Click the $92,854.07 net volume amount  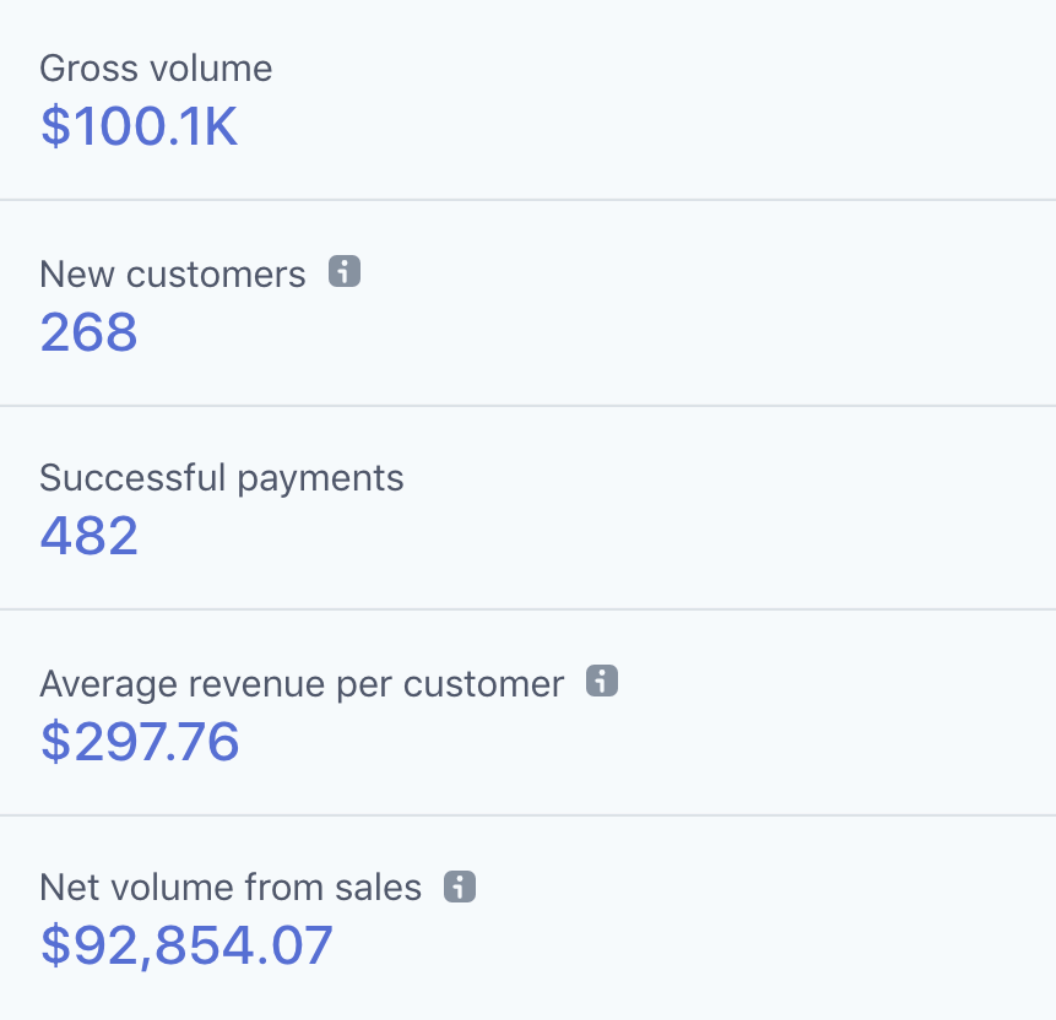coord(186,945)
